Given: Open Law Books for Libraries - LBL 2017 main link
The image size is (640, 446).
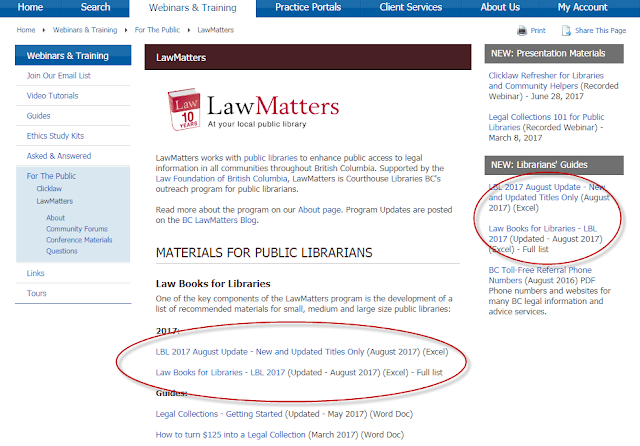Looking at the screenshot, I should coord(220,373).
